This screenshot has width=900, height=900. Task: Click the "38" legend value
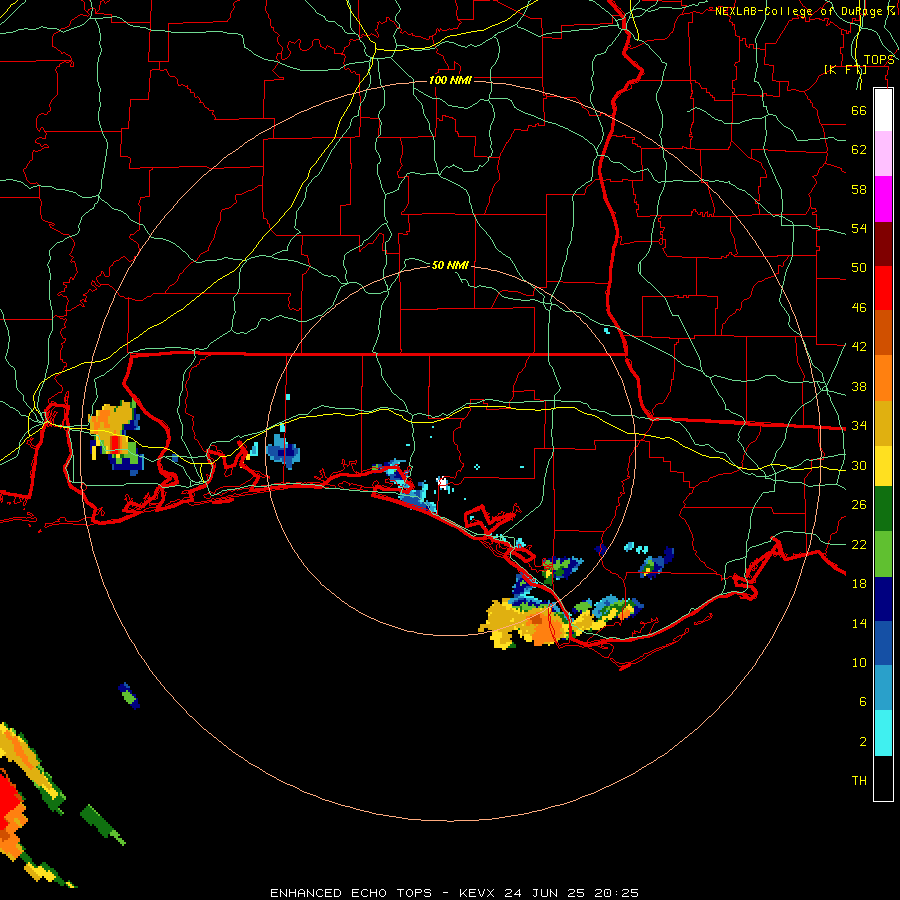click(x=859, y=387)
